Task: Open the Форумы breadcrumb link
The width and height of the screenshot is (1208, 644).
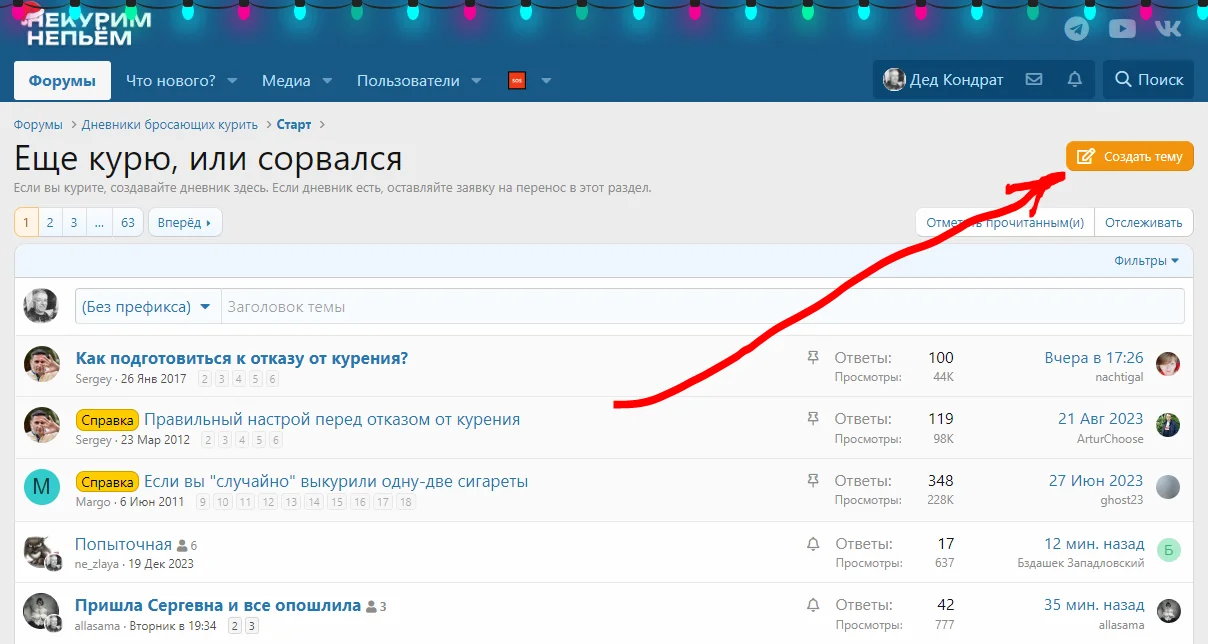Action: click(38, 125)
